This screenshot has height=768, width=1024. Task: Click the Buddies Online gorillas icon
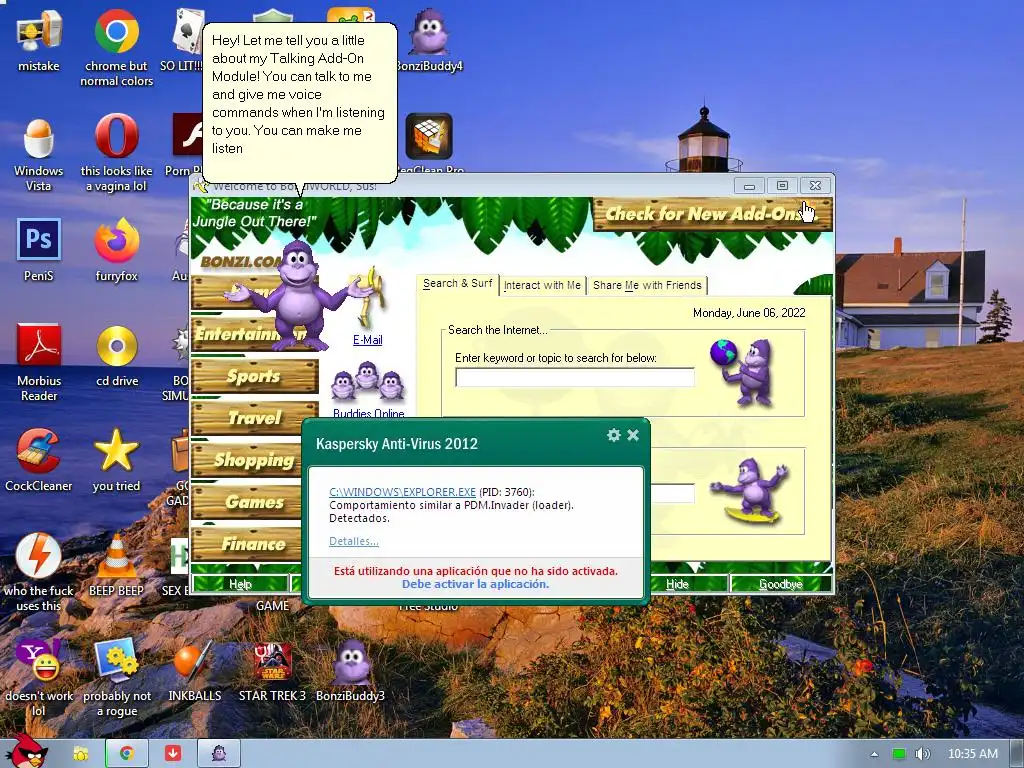tap(368, 381)
